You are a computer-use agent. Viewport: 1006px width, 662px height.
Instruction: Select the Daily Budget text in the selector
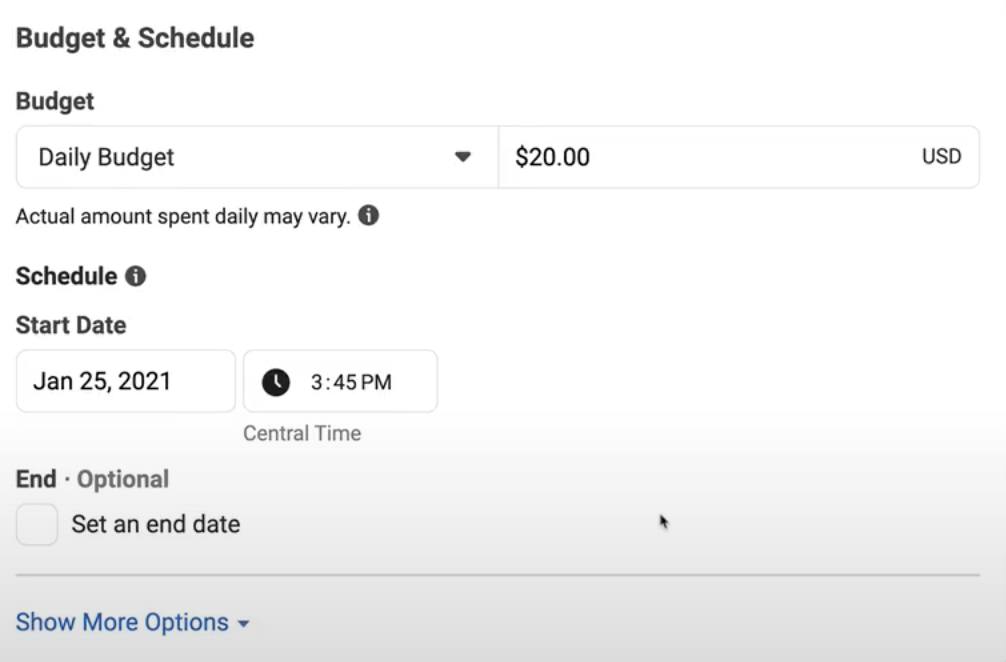tap(107, 157)
